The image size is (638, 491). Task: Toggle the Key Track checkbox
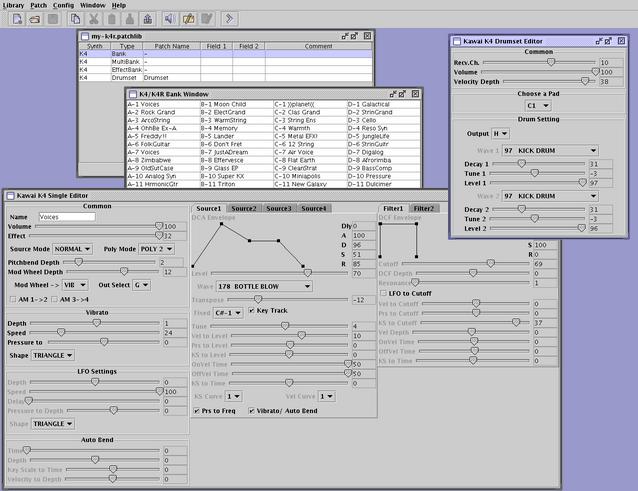coord(252,311)
